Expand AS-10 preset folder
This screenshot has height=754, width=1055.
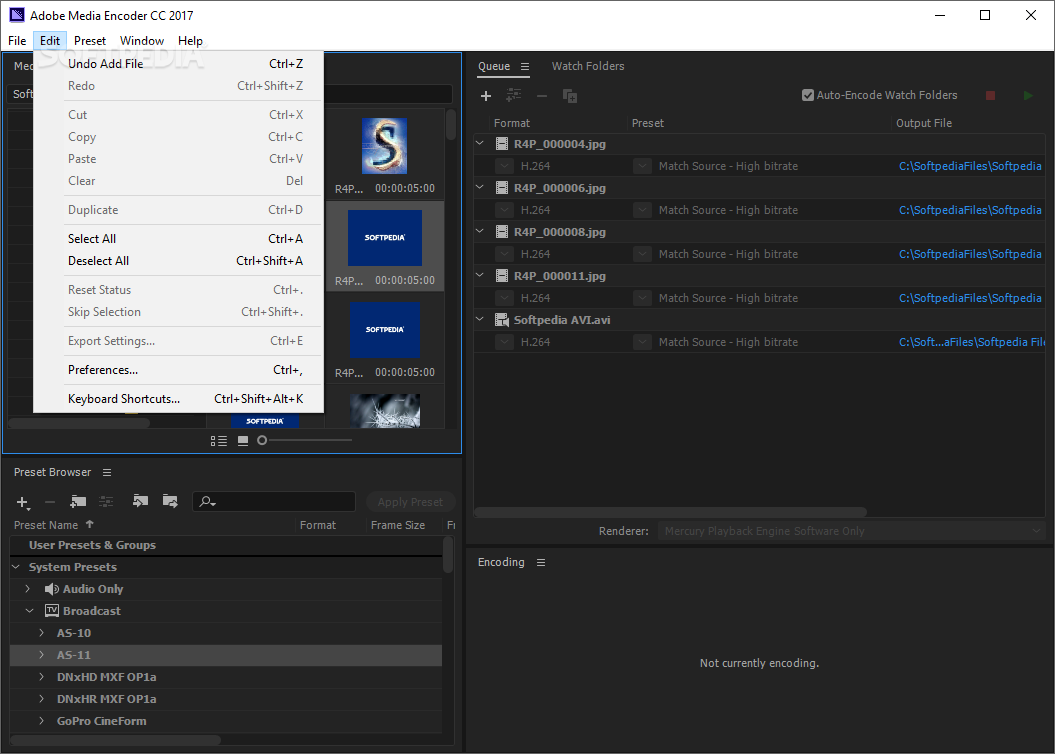coord(42,633)
